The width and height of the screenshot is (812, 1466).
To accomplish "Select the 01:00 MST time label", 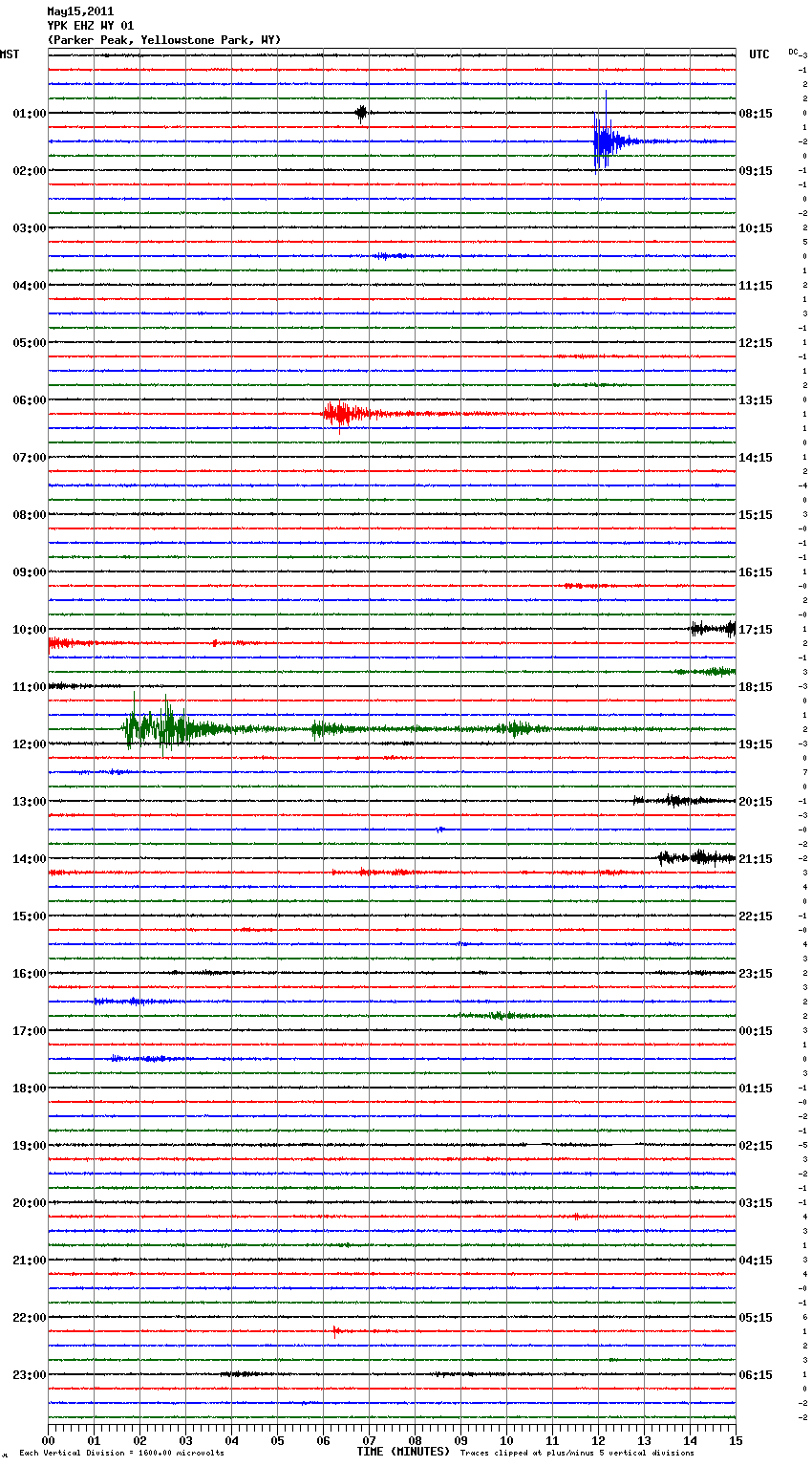I will point(30,114).
